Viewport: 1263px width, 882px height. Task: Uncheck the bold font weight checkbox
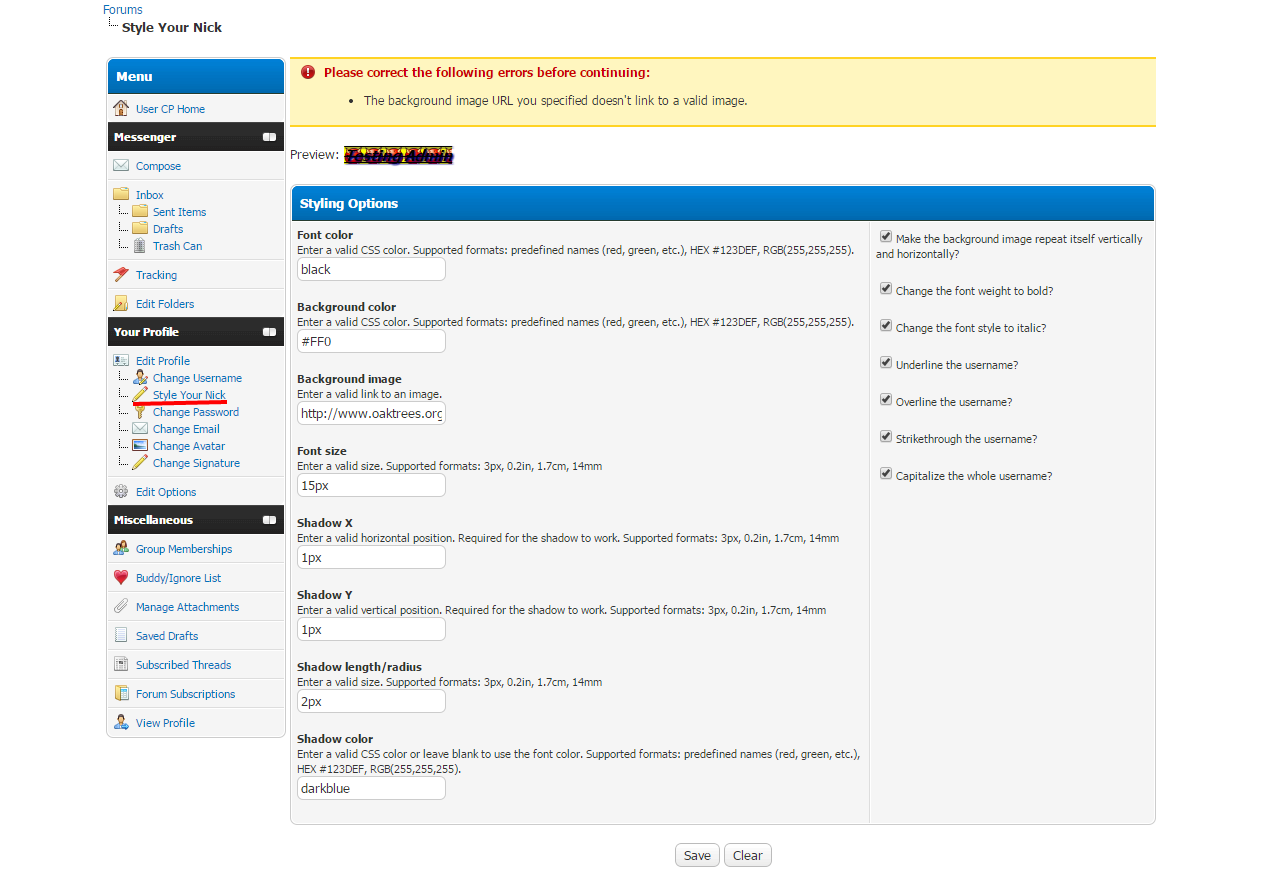886,289
